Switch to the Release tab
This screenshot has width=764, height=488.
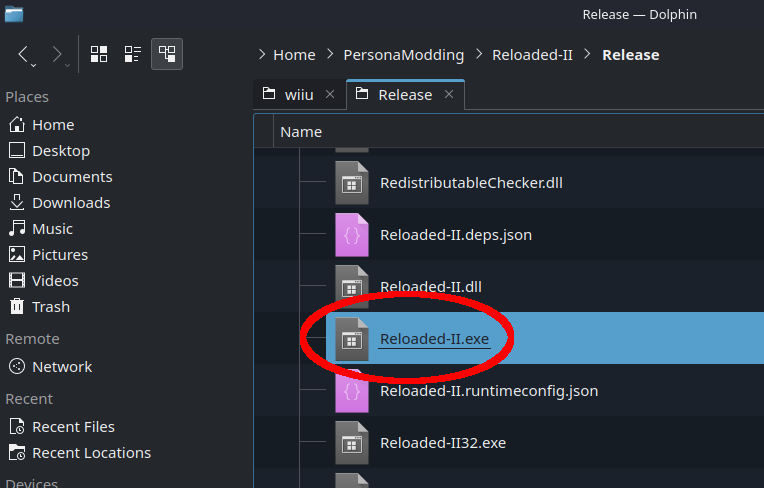click(405, 94)
